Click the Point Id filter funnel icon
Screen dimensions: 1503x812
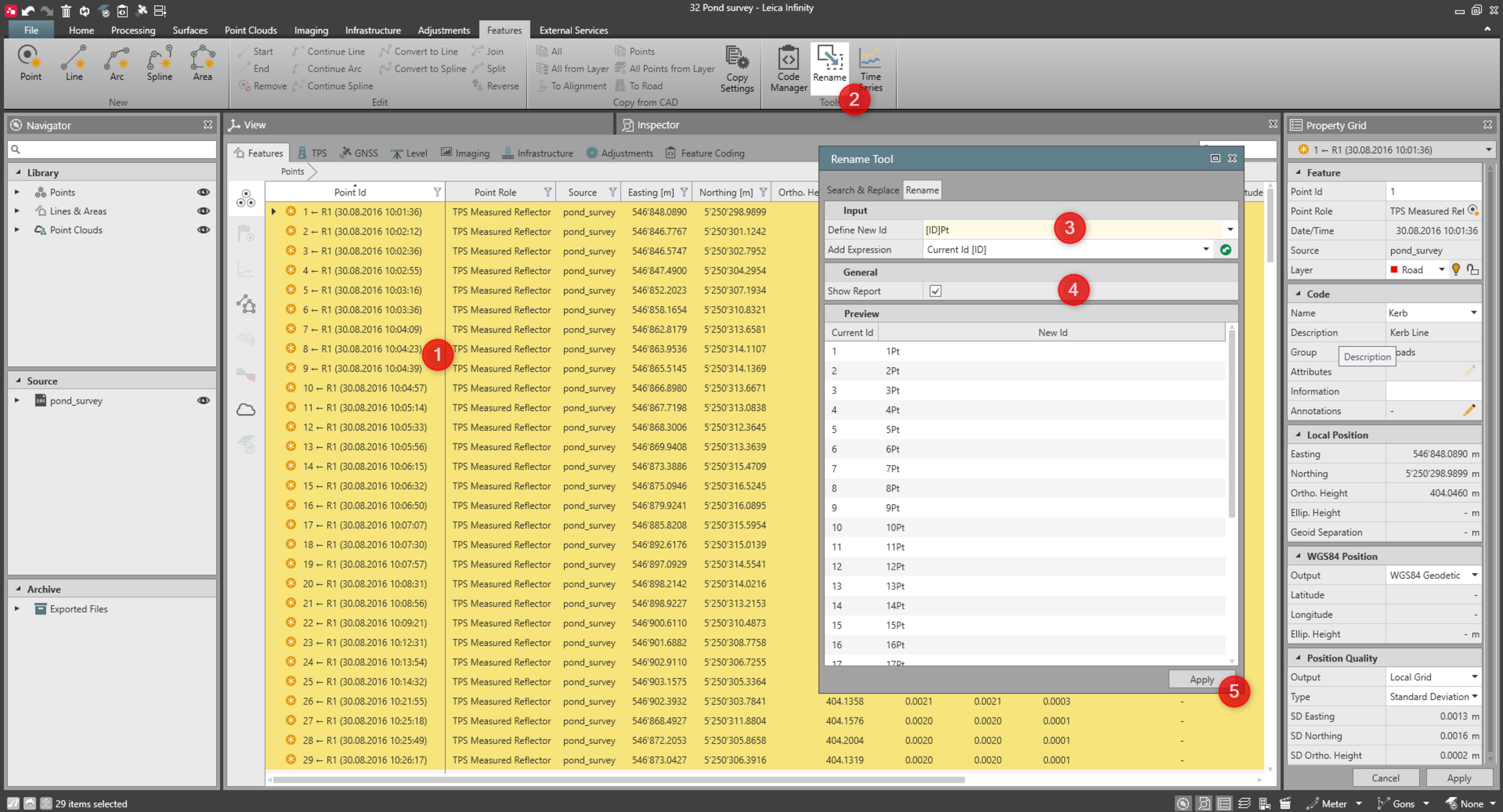[437, 192]
